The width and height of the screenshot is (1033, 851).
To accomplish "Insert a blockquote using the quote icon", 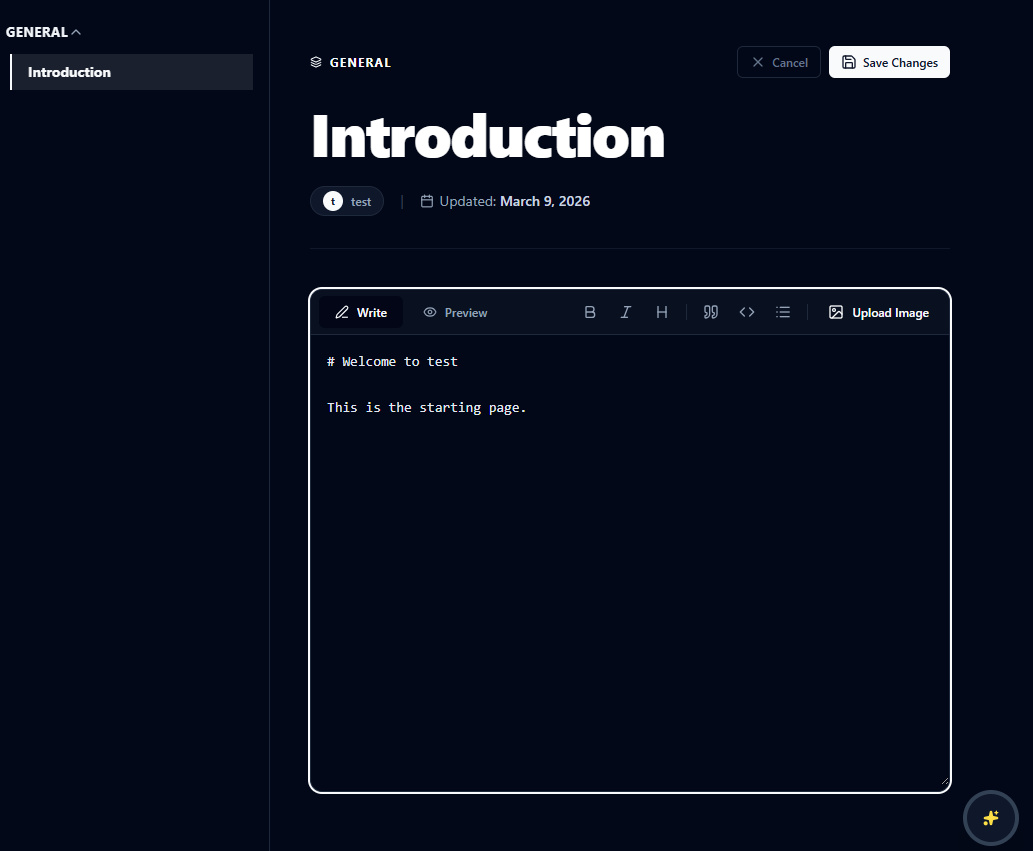I will [x=711, y=312].
